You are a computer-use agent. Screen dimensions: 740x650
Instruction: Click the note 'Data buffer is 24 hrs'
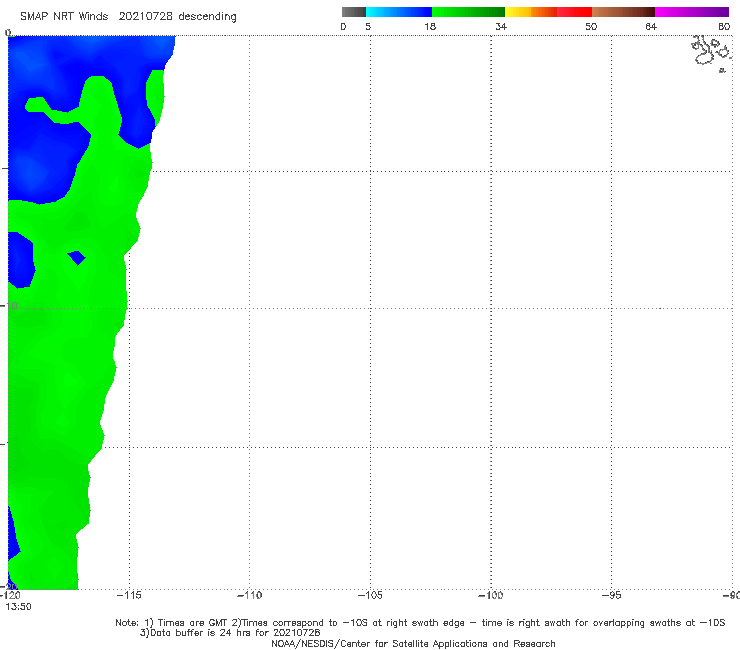230,633
